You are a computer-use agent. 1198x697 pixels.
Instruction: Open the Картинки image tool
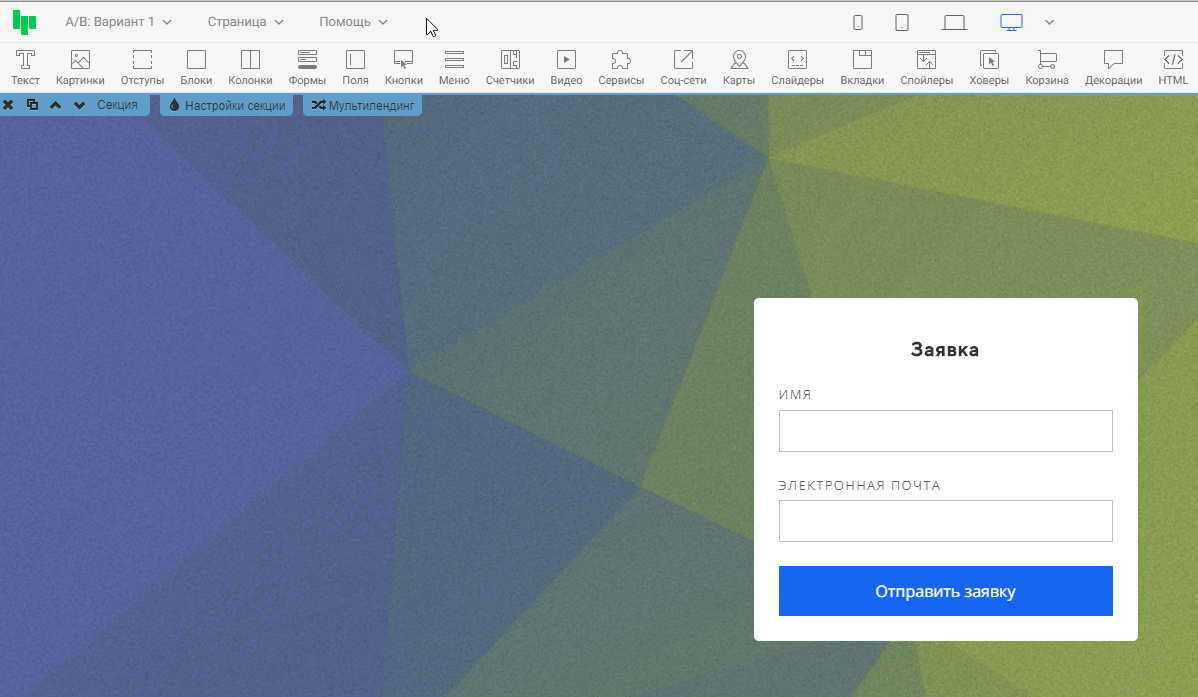coord(80,67)
